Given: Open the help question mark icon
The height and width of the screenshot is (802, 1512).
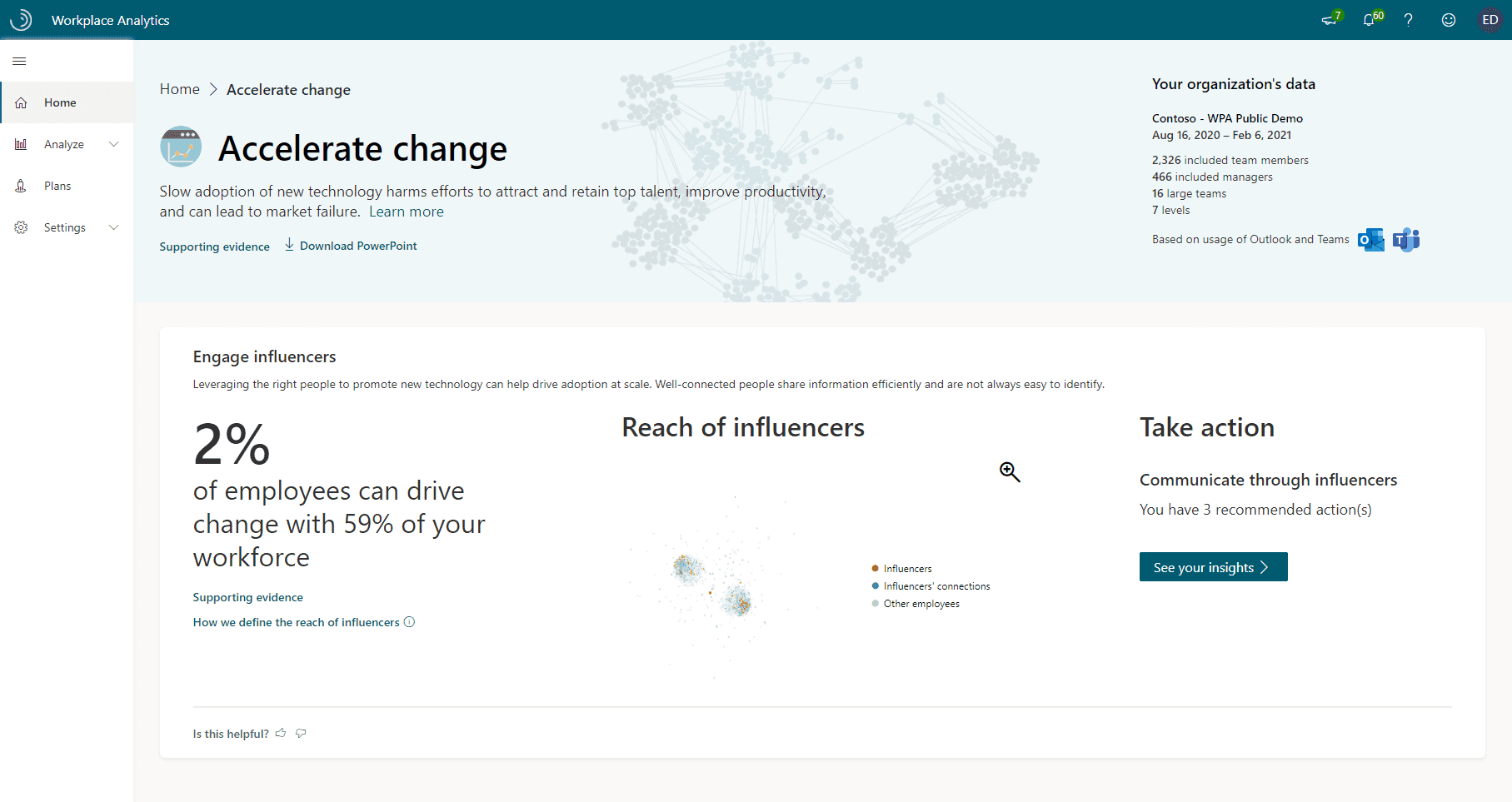Looking at the screenshot, I should (1408, 20).
